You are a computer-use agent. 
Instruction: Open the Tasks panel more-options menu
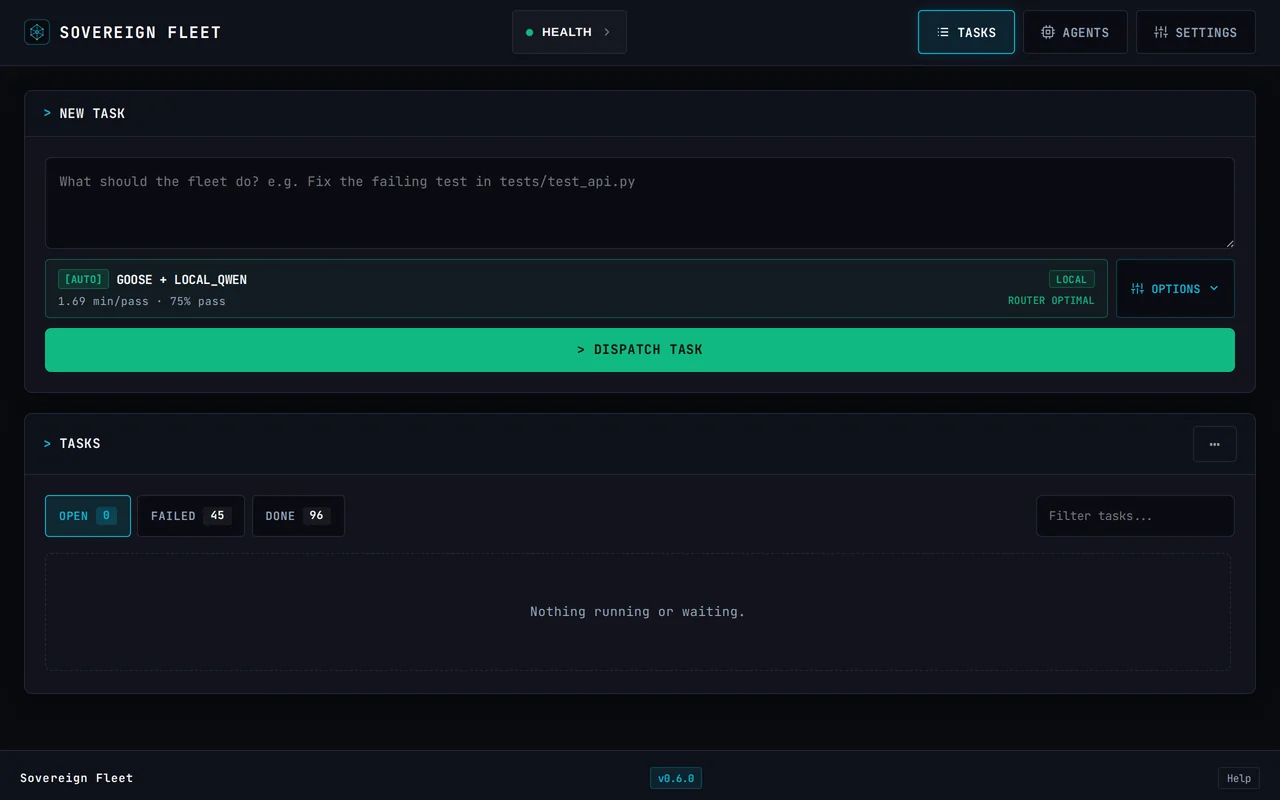1215,444
